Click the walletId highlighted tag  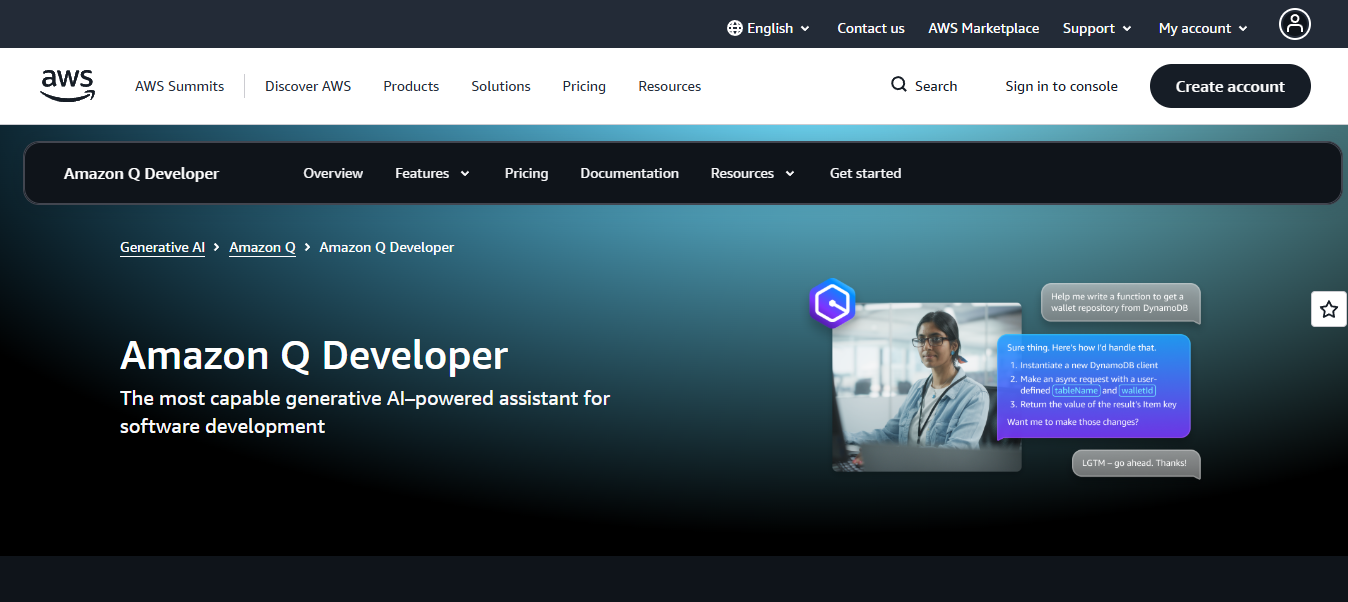(x=1137, y=391)
